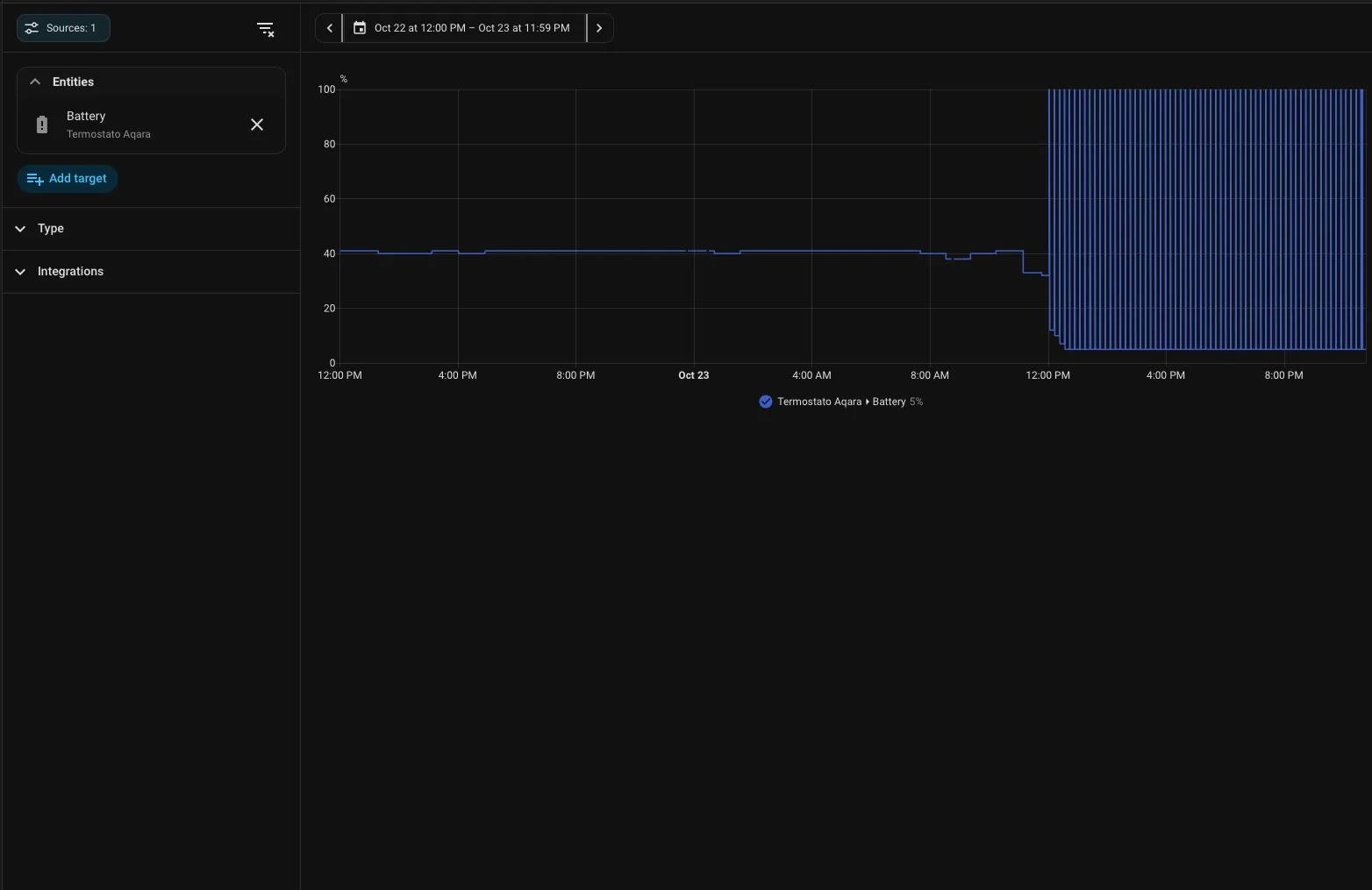Click the chart line near 4:00 AM
1372x890 pixels.
pos(811,252)
